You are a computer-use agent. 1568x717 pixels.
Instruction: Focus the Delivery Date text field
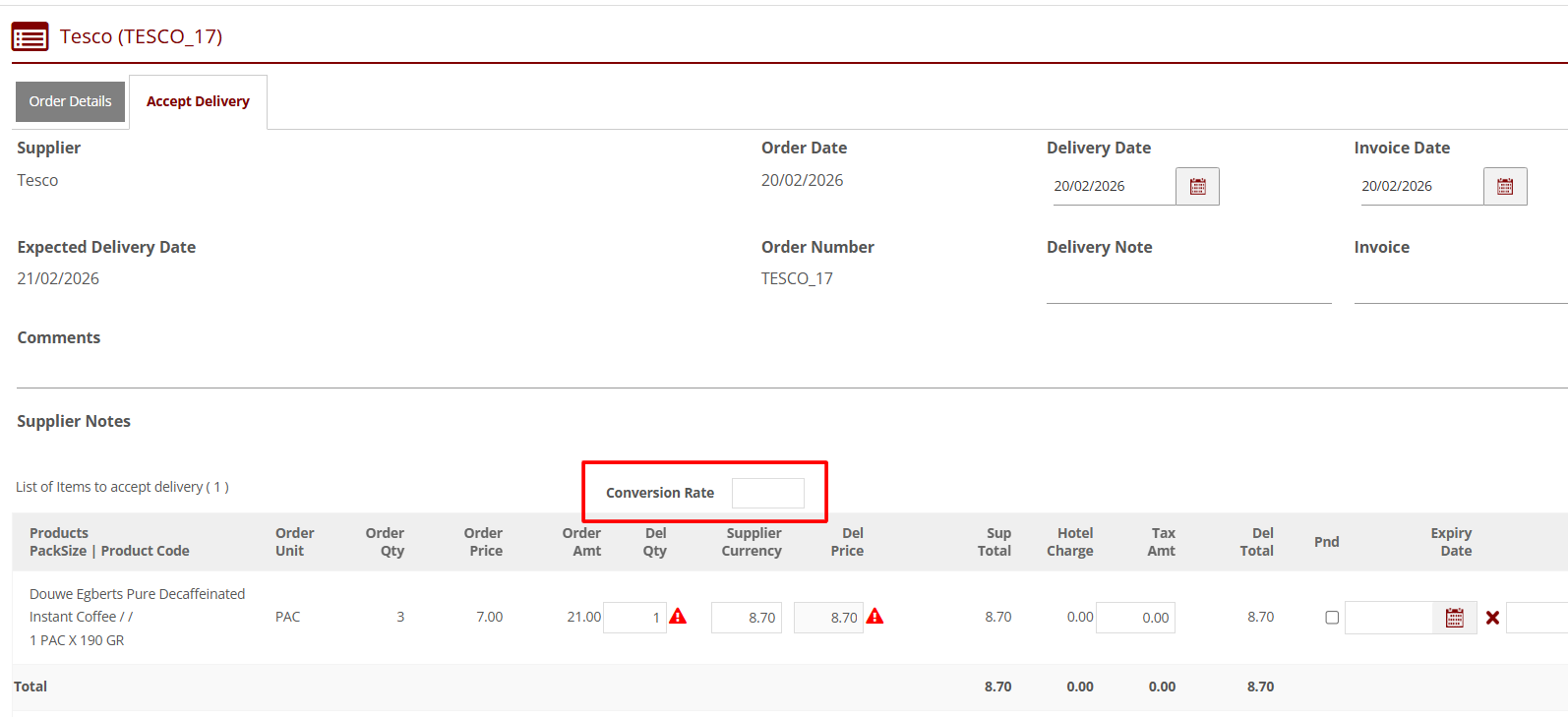(x=1113, y=187)
